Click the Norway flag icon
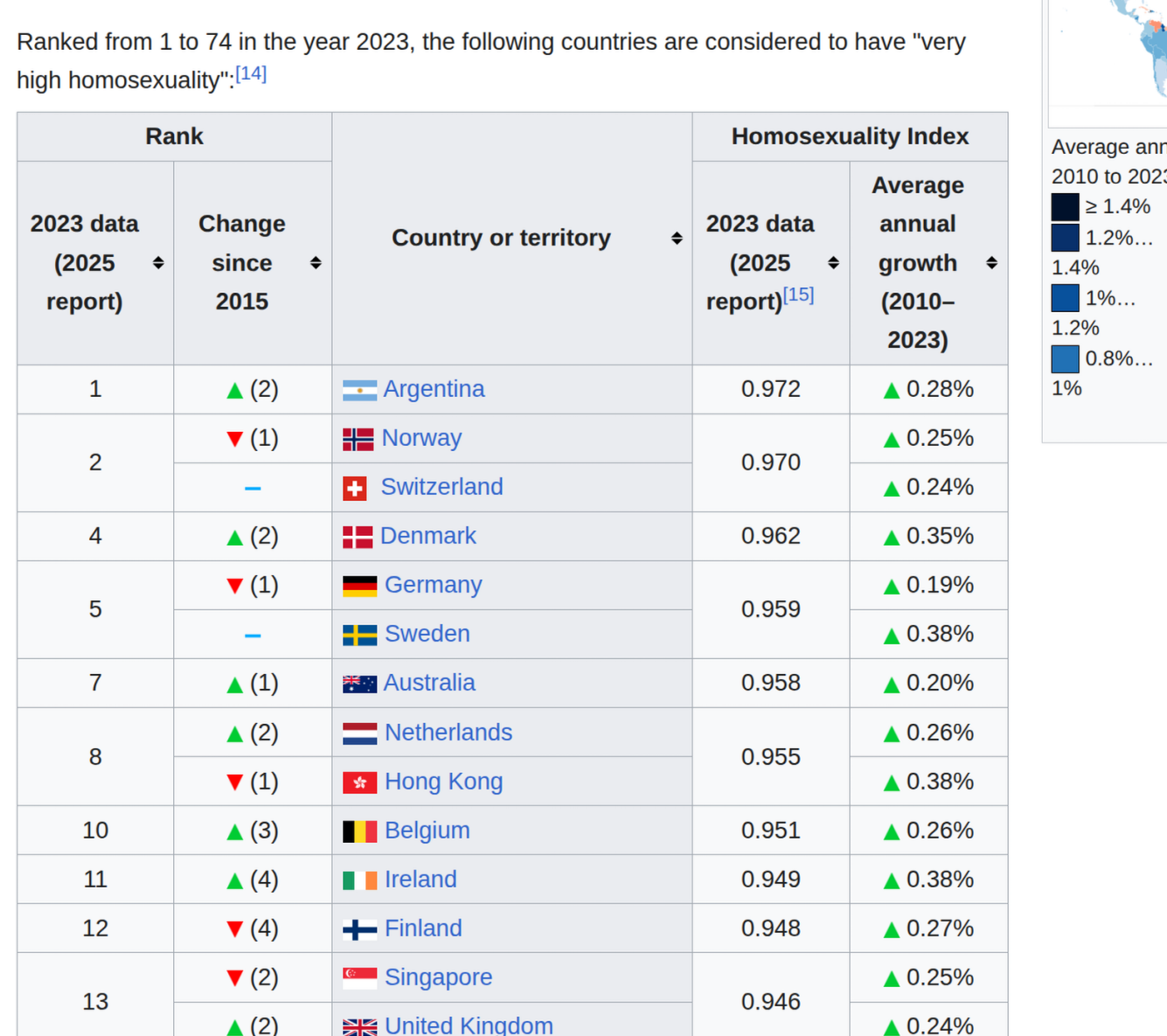This screenshot has width=1167, height=1036. pos(358,439)
